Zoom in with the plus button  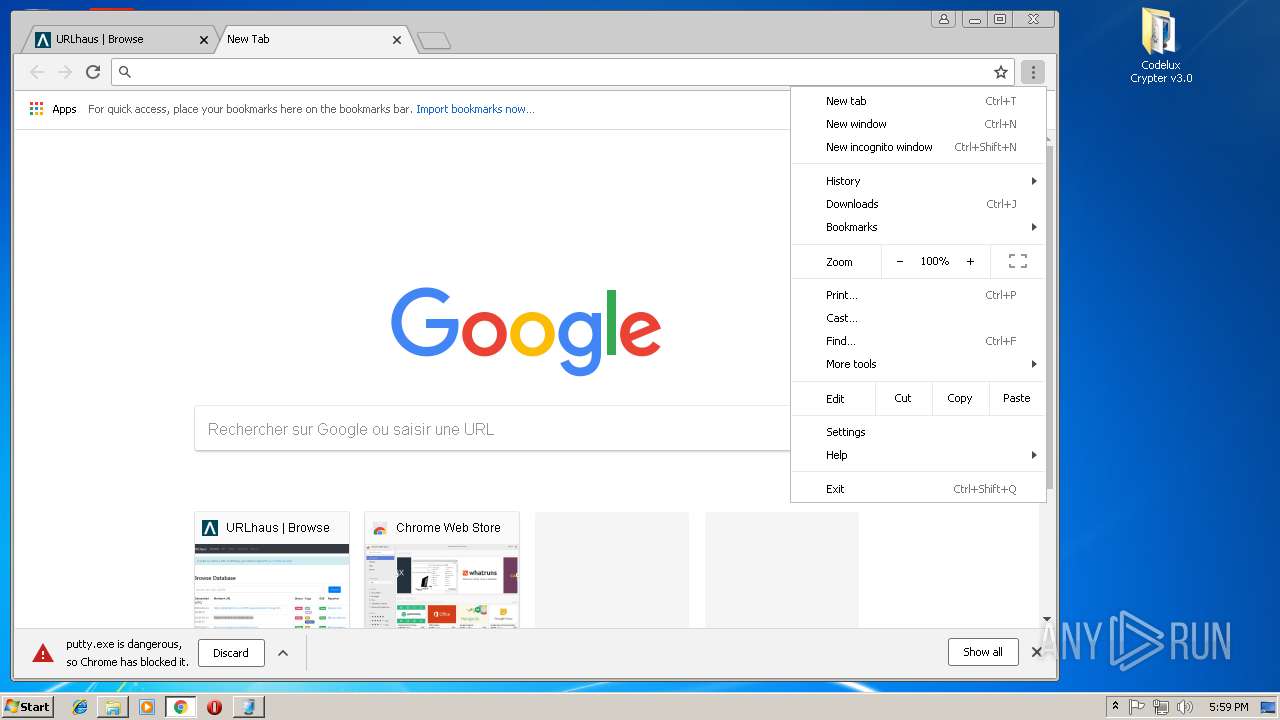click(970, 261)
